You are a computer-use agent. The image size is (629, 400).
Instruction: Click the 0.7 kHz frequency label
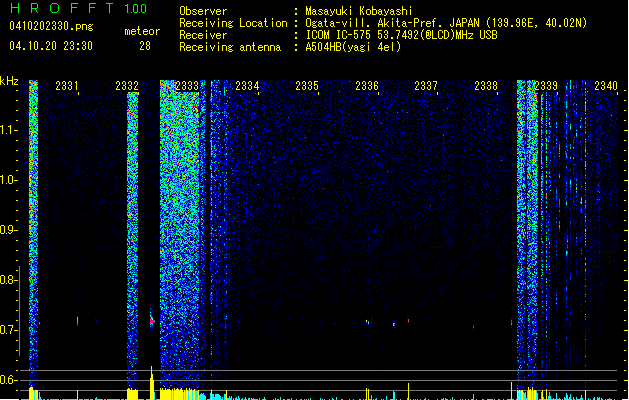[9, 330]
